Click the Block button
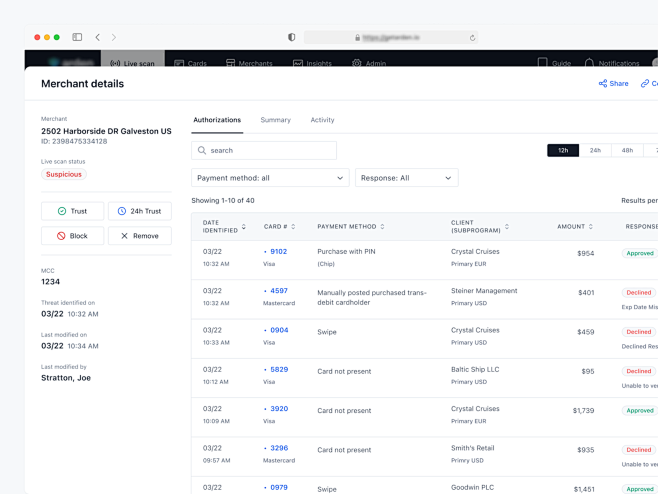This screenshot has width=658, height=494. pos(72,236)
